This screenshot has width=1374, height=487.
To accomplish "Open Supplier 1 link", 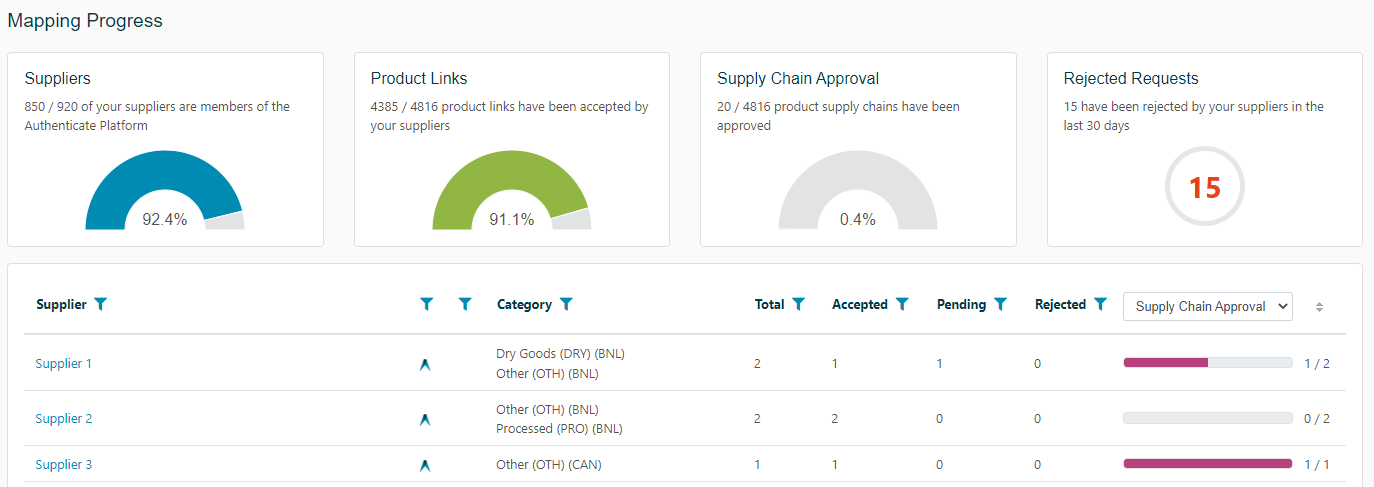I will [x=63, y=364].
